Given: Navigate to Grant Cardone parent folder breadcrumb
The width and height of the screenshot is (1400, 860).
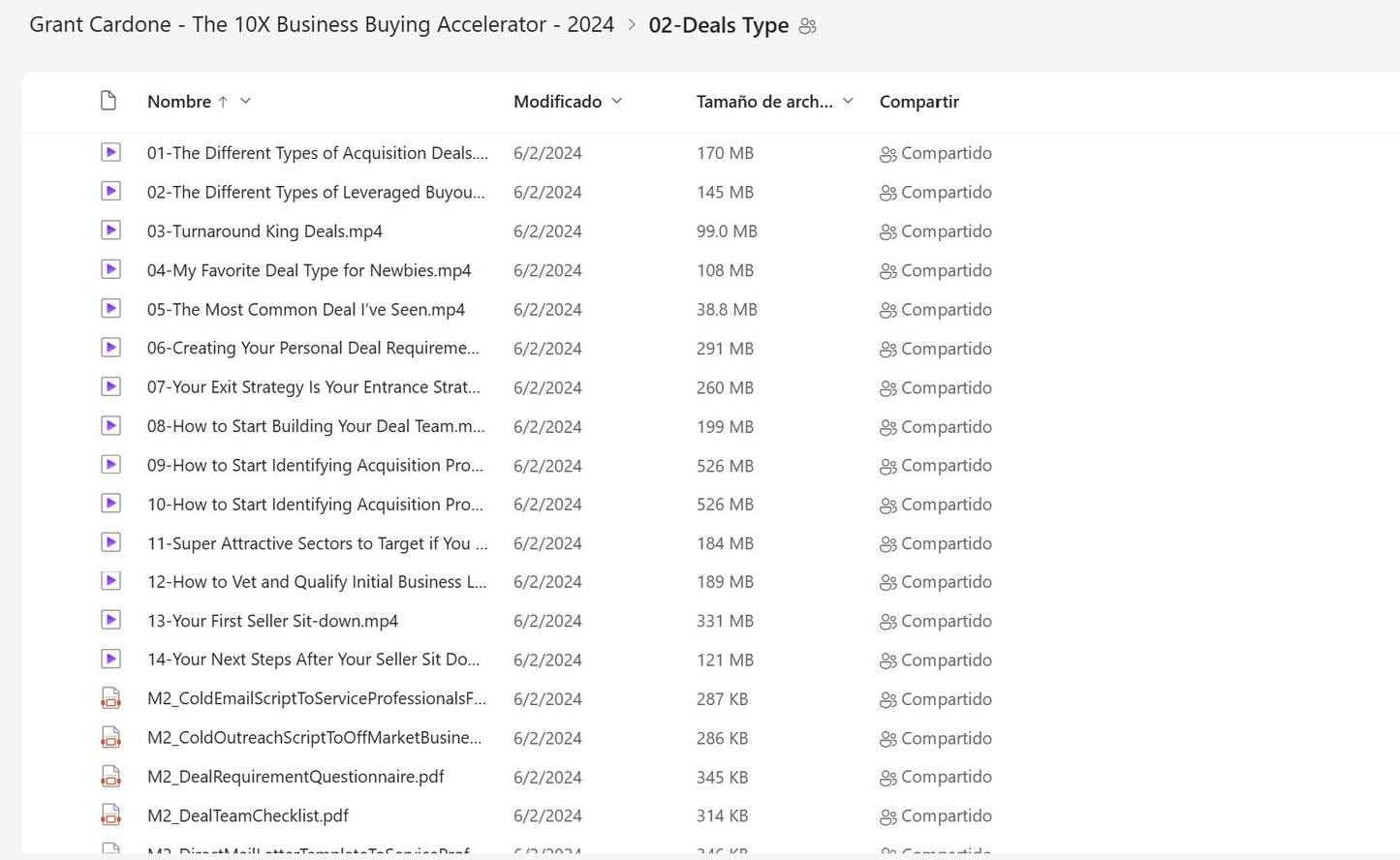Looking at the screenshot, I should (322, 25).
